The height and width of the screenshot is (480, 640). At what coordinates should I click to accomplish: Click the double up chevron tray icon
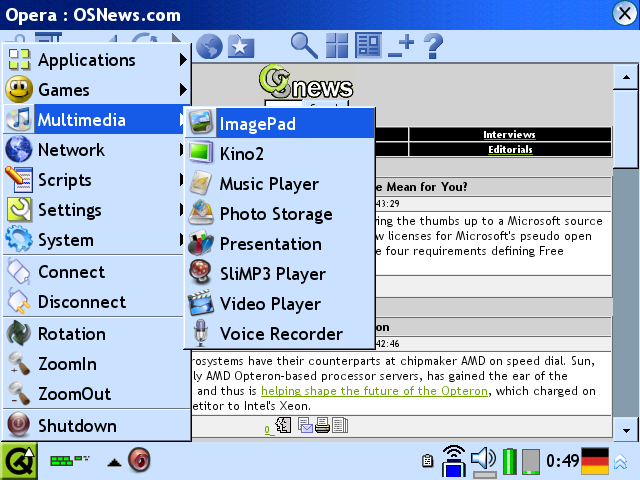621,462
